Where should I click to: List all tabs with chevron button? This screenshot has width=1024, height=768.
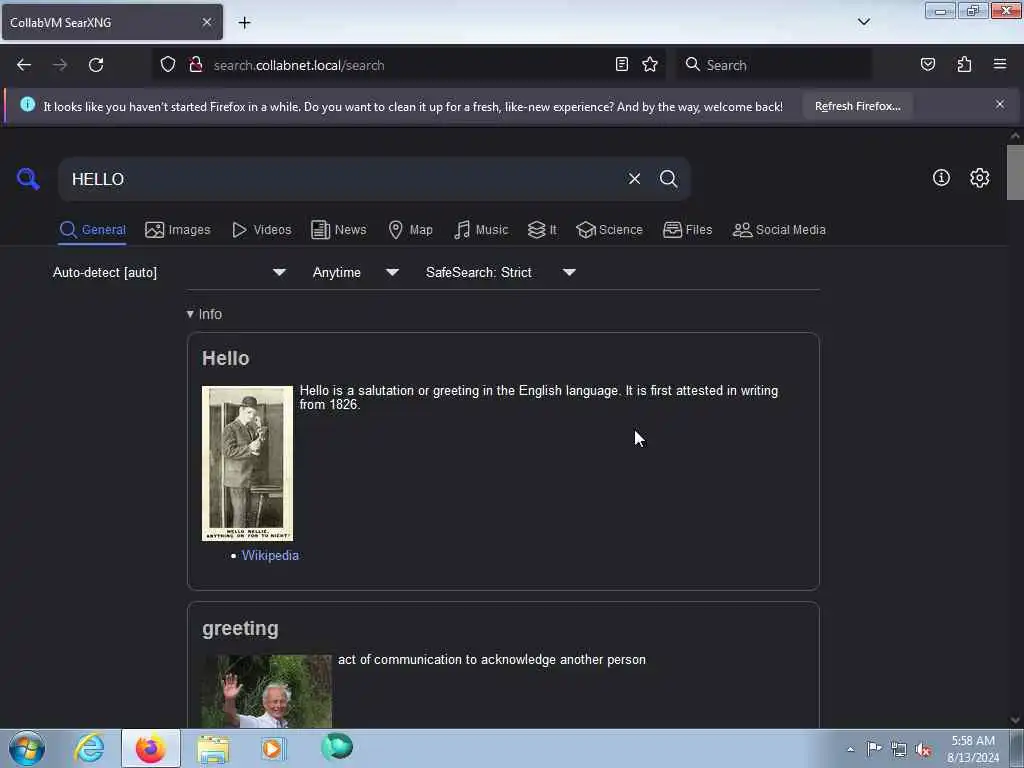coord(864,22)
